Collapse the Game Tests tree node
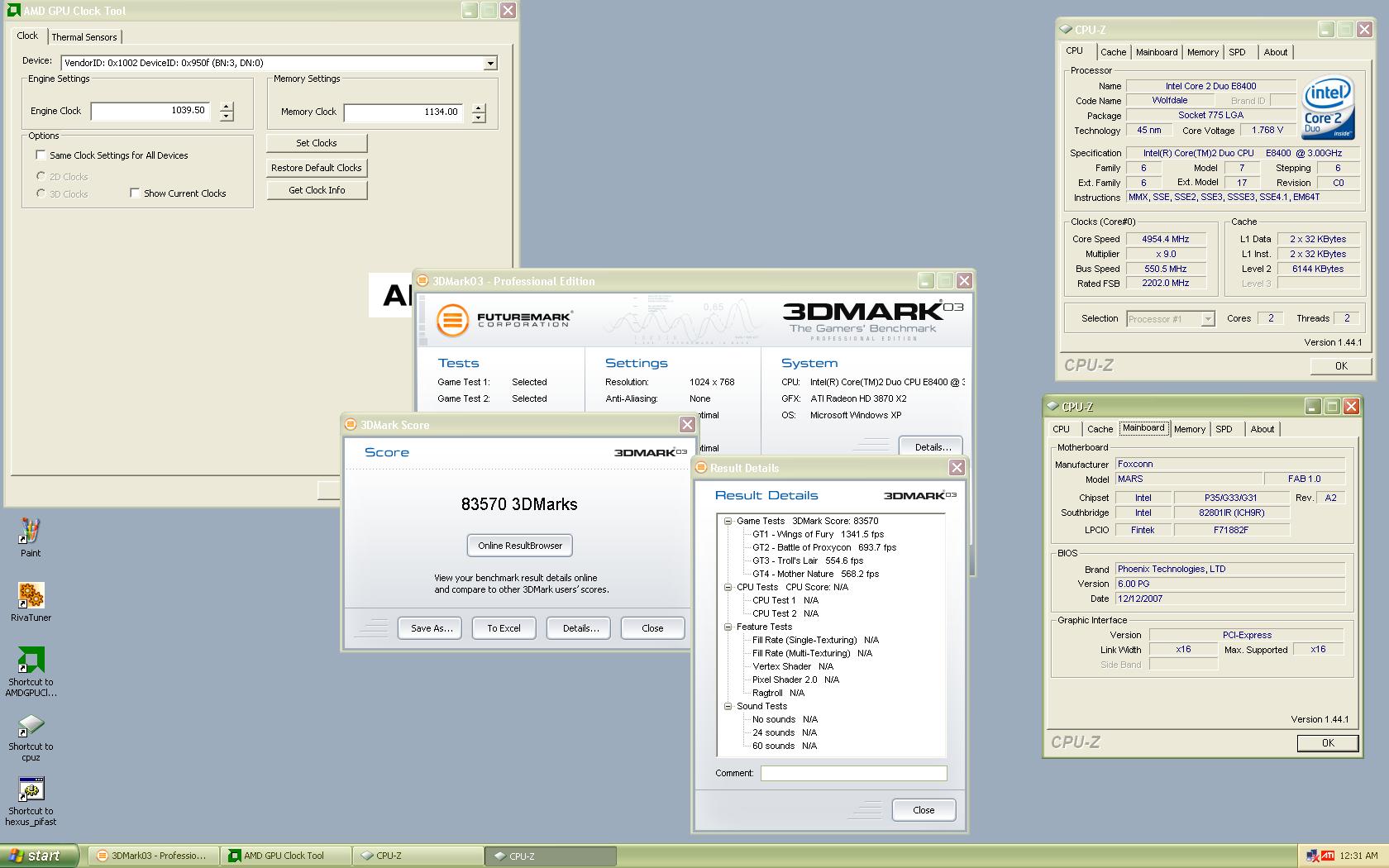Viewport: 1389px width, 868px height. pyautogui.click(x=728, y=521)
